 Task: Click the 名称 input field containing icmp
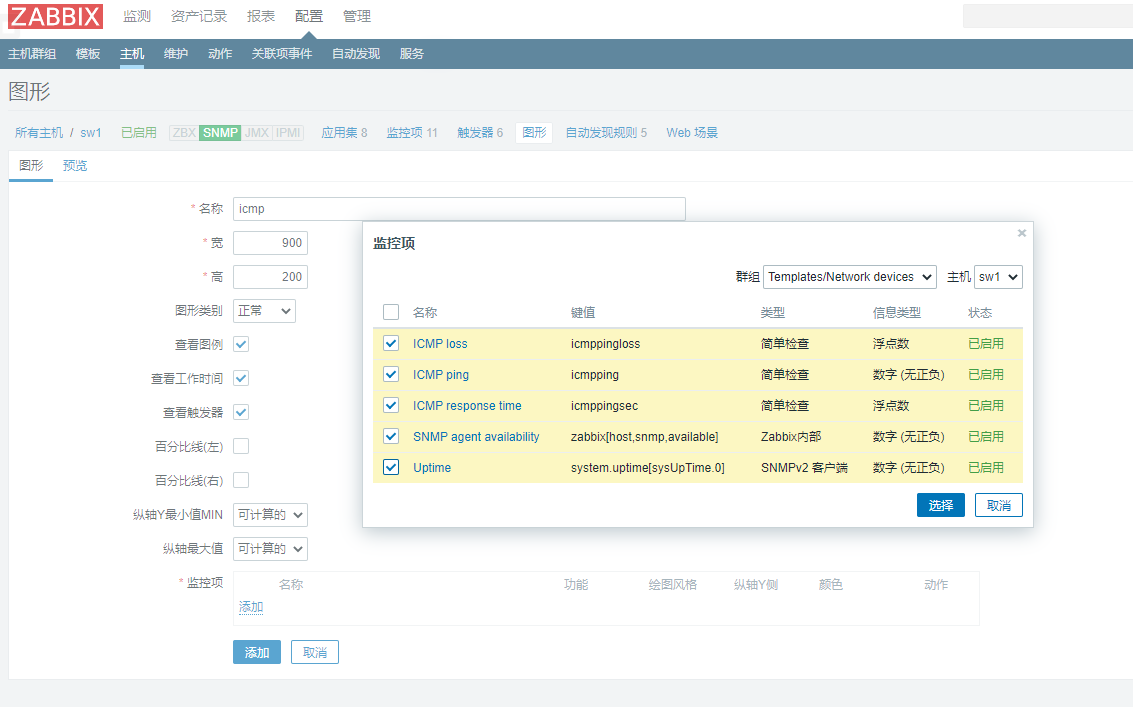[x=459, y=209]
